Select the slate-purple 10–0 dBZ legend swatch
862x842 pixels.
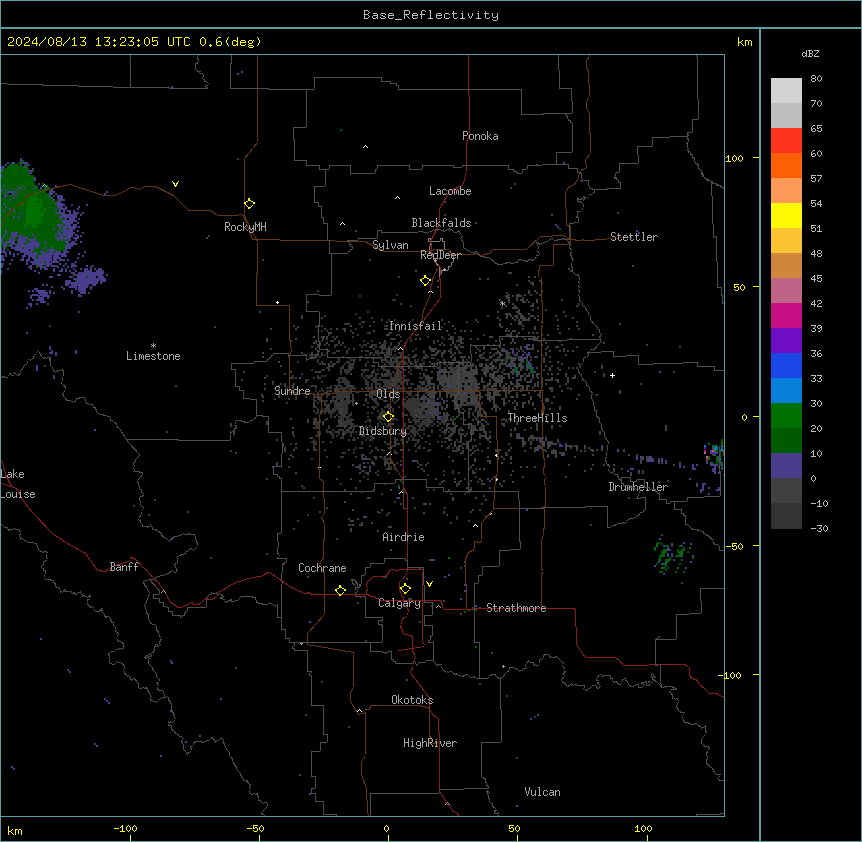coord(786,466)
